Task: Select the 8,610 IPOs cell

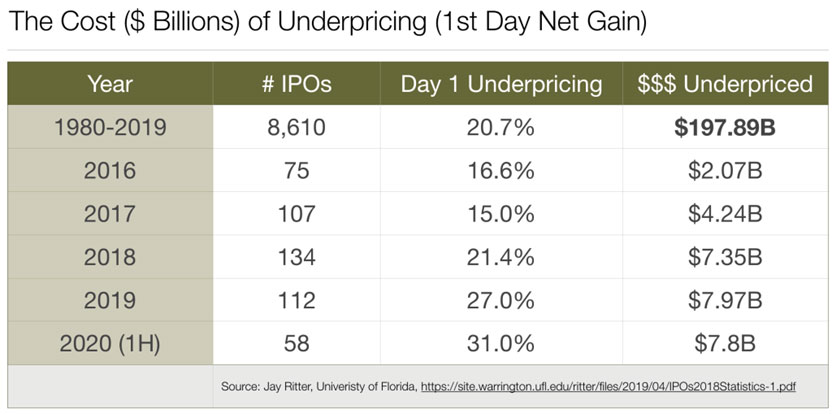Action: pos(297,127)
